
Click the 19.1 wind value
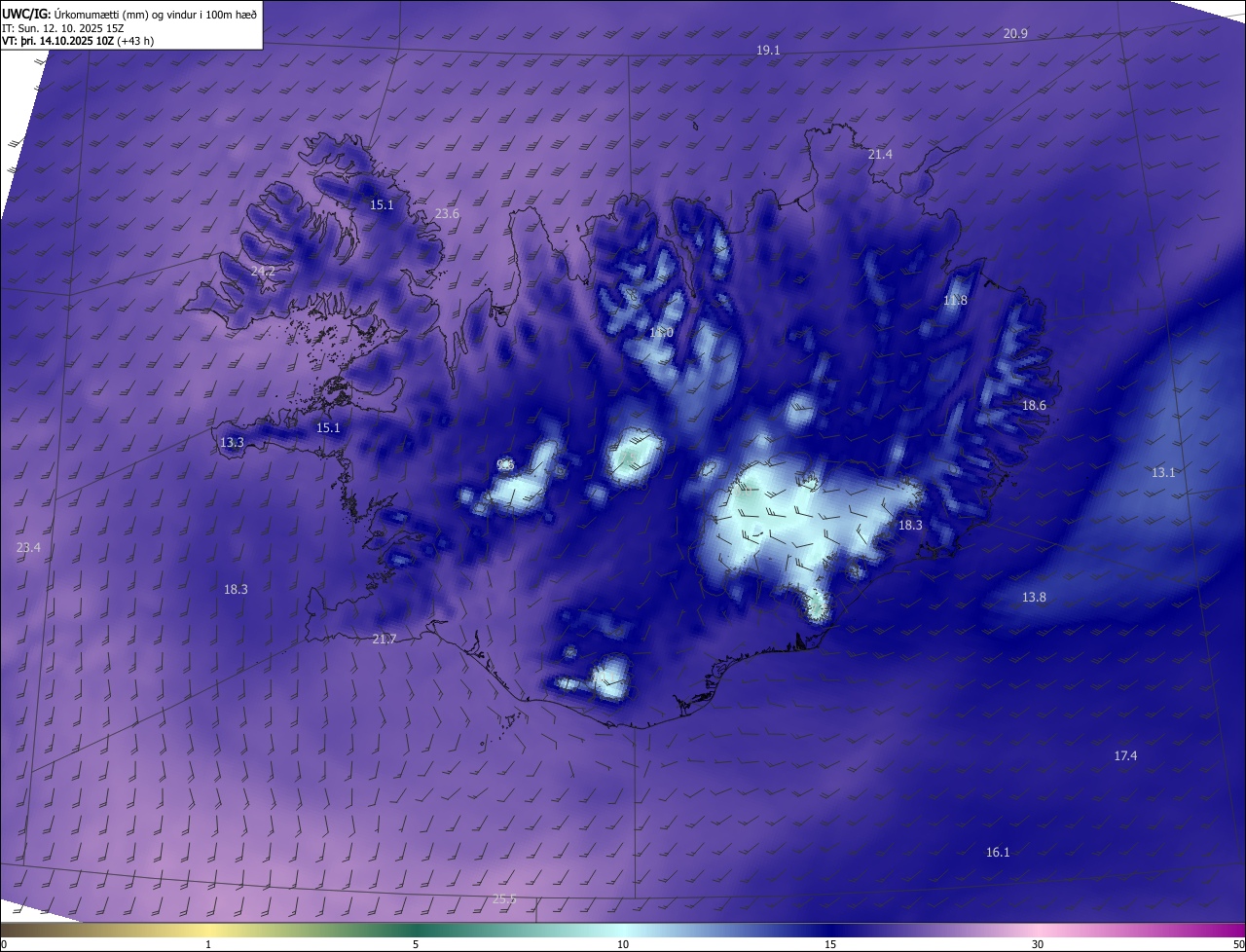point(768,50)
